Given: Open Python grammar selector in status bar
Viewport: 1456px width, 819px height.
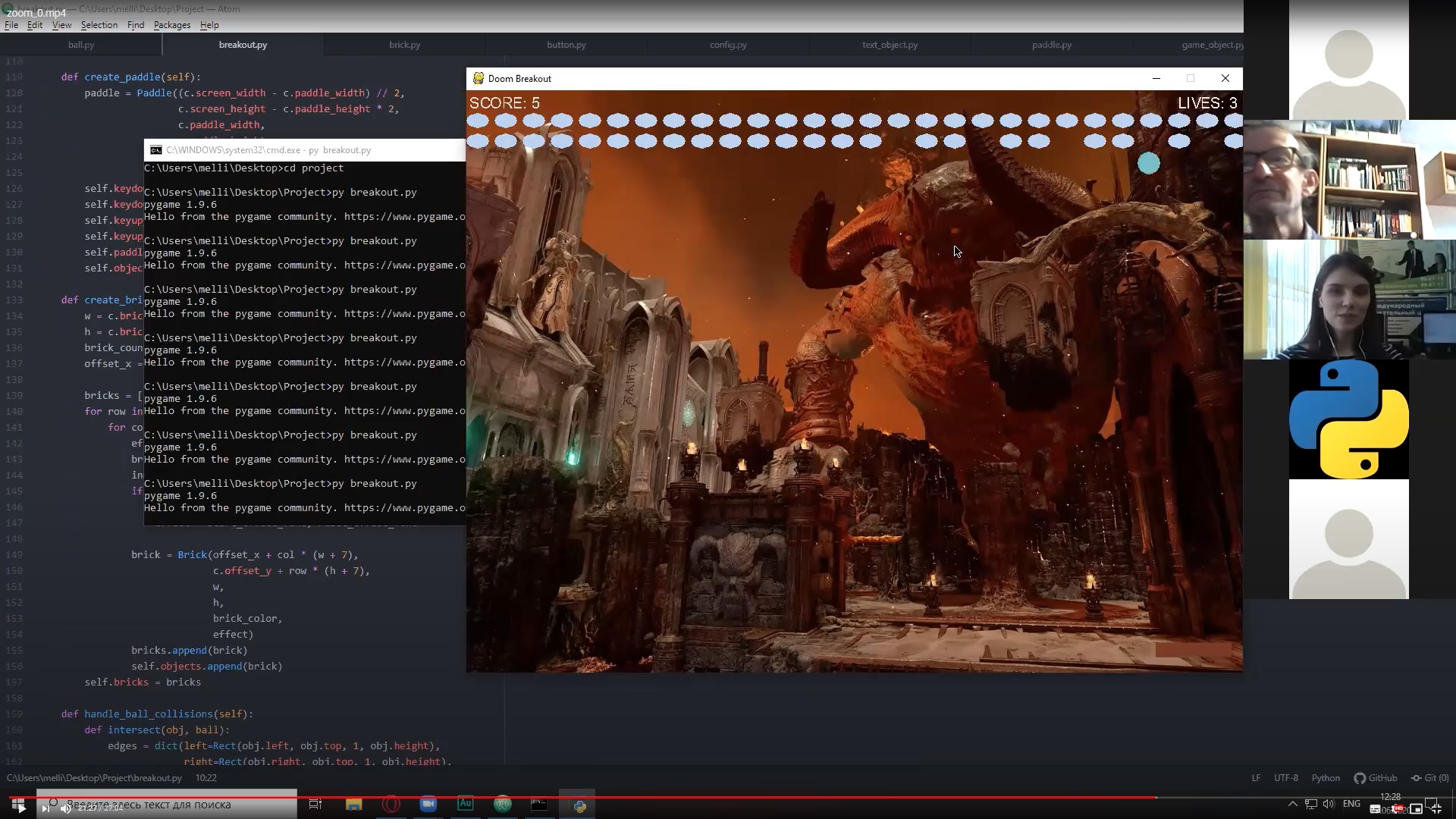Looking at the screenshot, I should point(1326,778).
